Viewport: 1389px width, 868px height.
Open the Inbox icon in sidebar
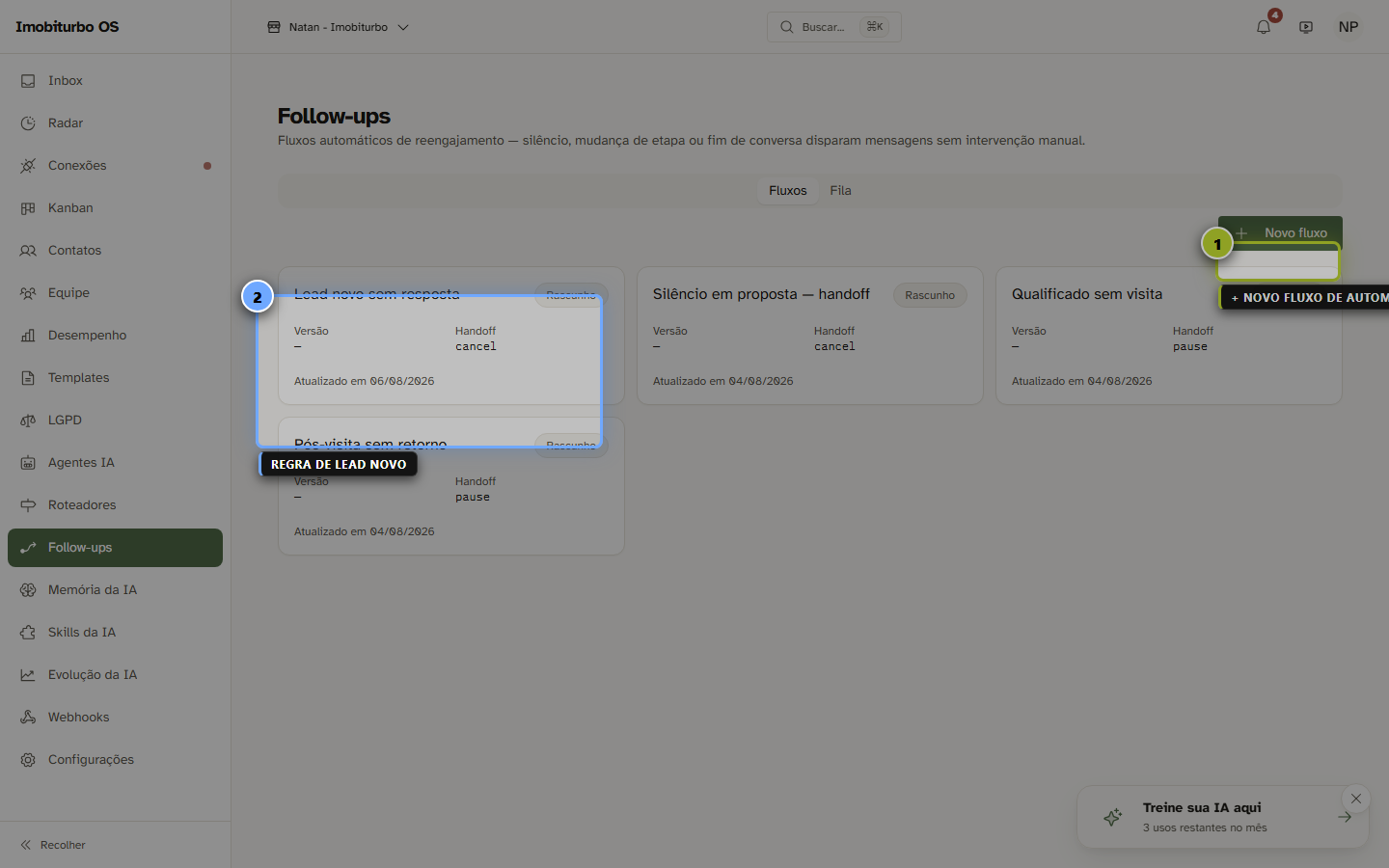click(28, 81)
